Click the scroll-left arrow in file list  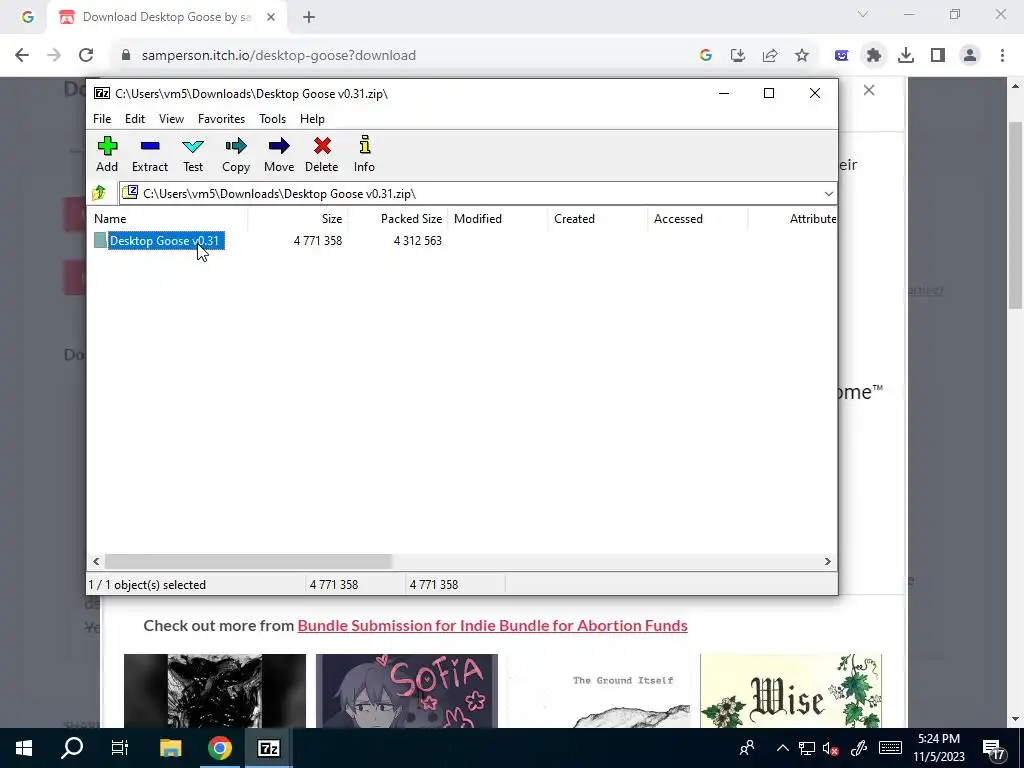point(97,562)
